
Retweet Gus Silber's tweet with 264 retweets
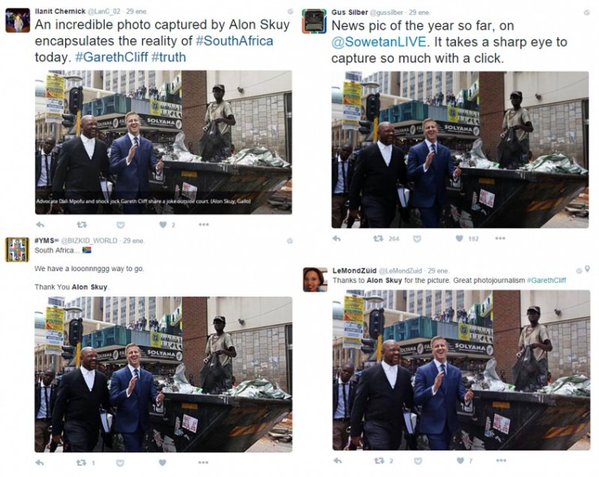click(x=378, y=239)
